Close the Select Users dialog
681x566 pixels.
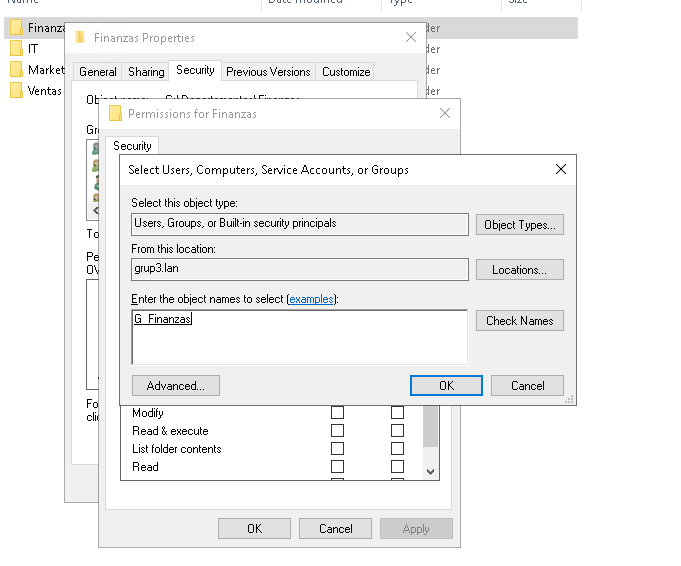[x=561, y=170]
